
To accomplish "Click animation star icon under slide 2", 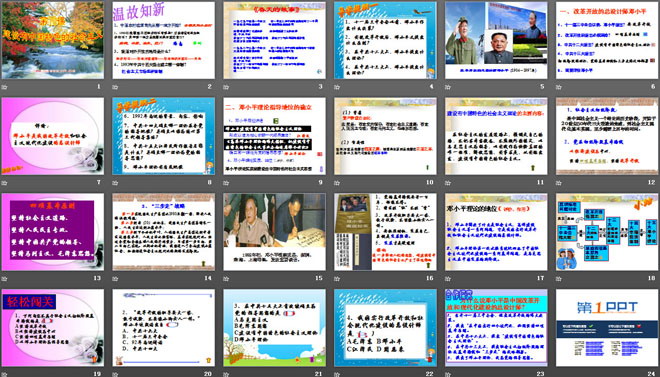I will (115, 87).
